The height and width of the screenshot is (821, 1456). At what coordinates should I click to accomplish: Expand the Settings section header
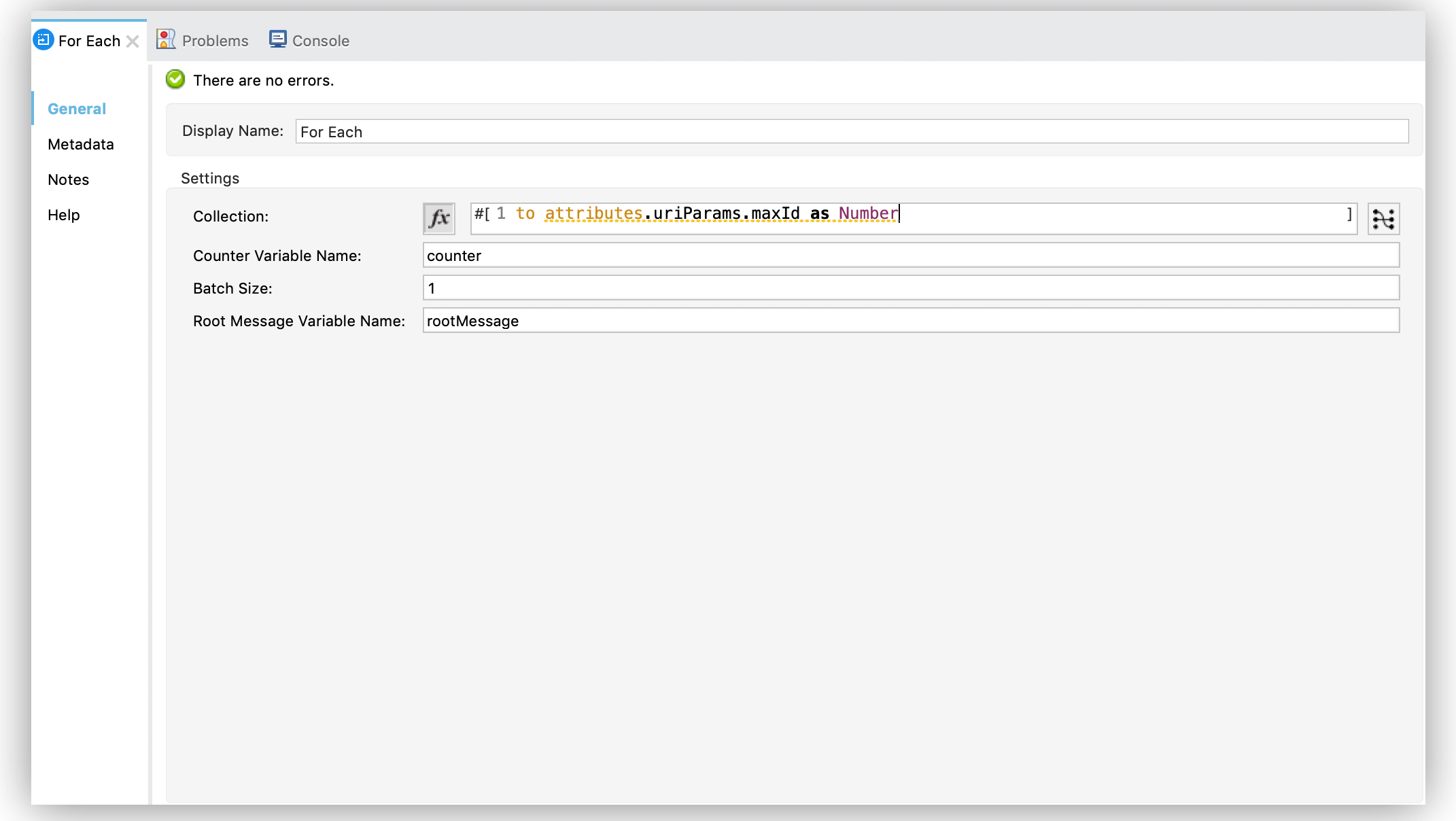pos(210,178)
